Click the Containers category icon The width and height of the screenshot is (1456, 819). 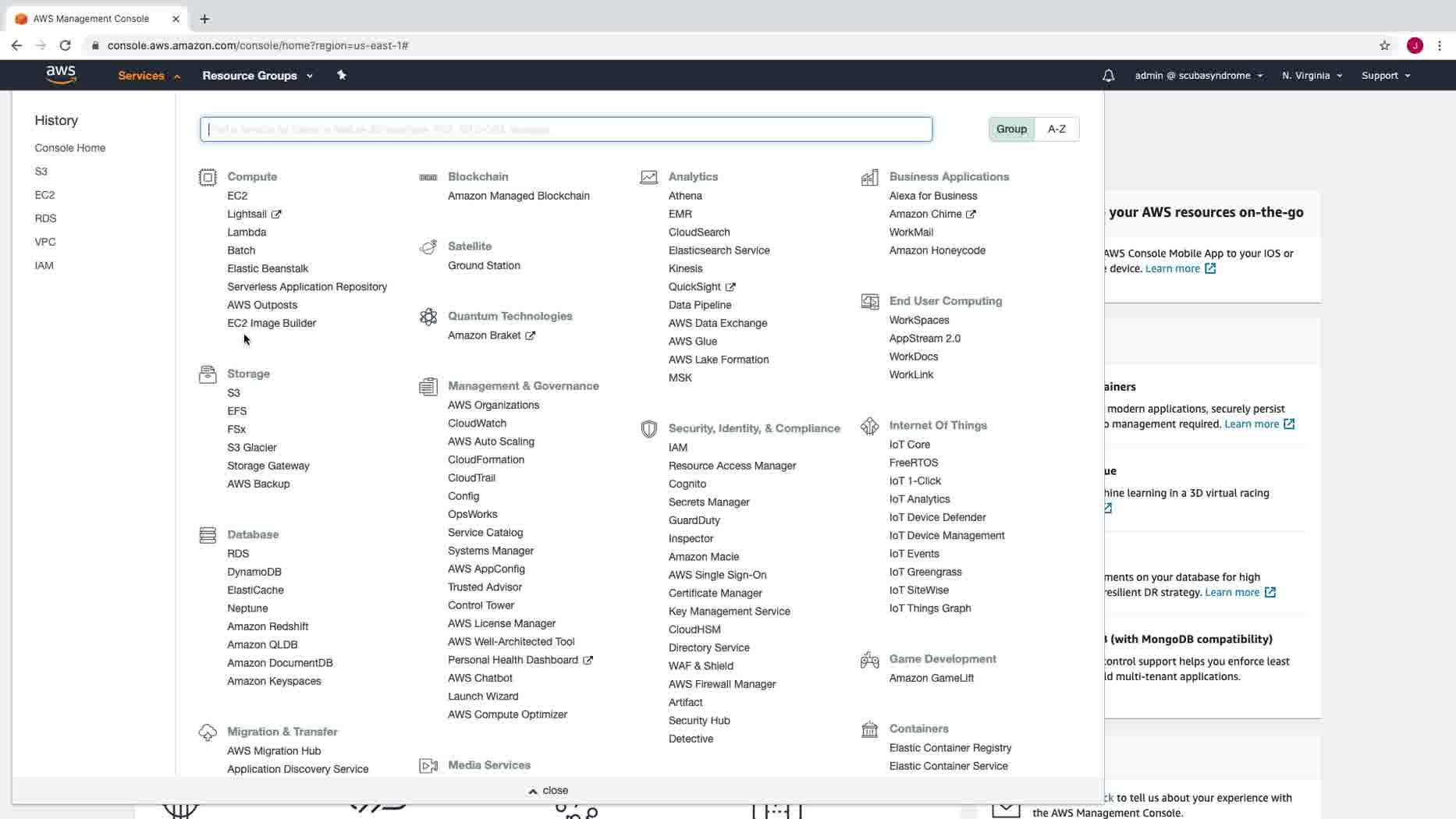pyautogui.click(x=870, y=729)
